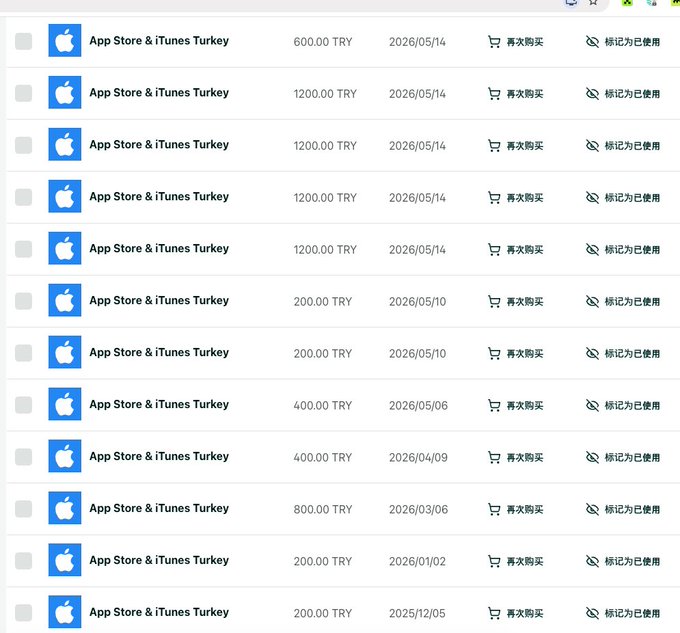Select the 2026/05/14 date beside 600.00 TRY

[417, 42]
